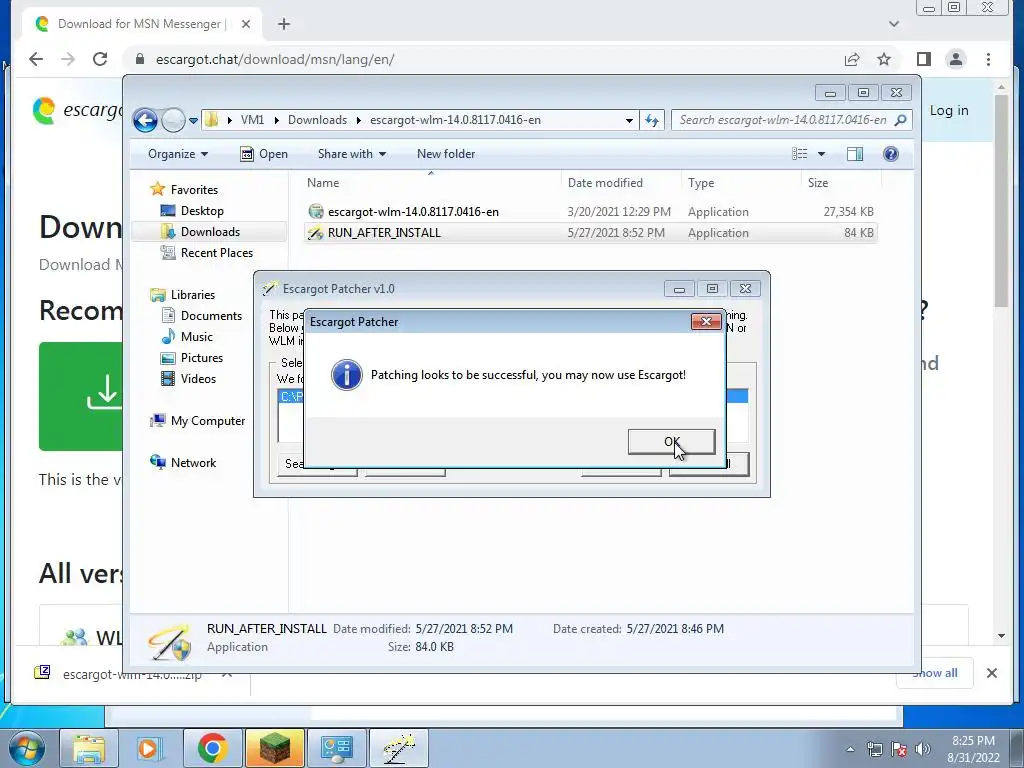Select the RUN_AFTER_INSTALL file

coord(384,232)
